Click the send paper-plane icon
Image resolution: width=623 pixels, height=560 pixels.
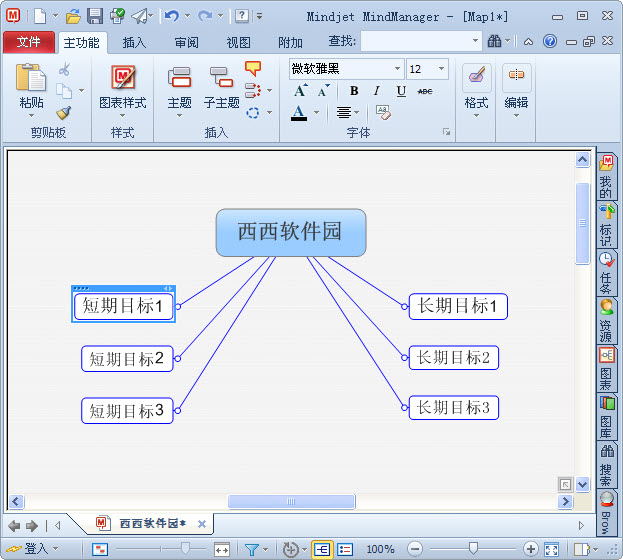tap(139, 16)
